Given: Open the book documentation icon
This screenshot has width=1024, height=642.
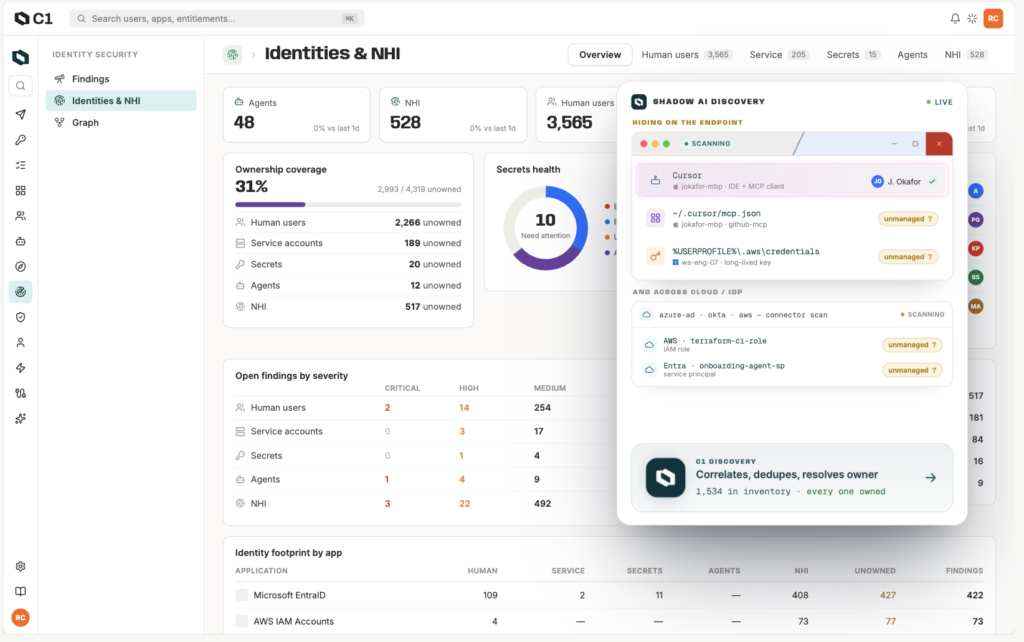Looking at the screenshot, I should pos(20,592).
